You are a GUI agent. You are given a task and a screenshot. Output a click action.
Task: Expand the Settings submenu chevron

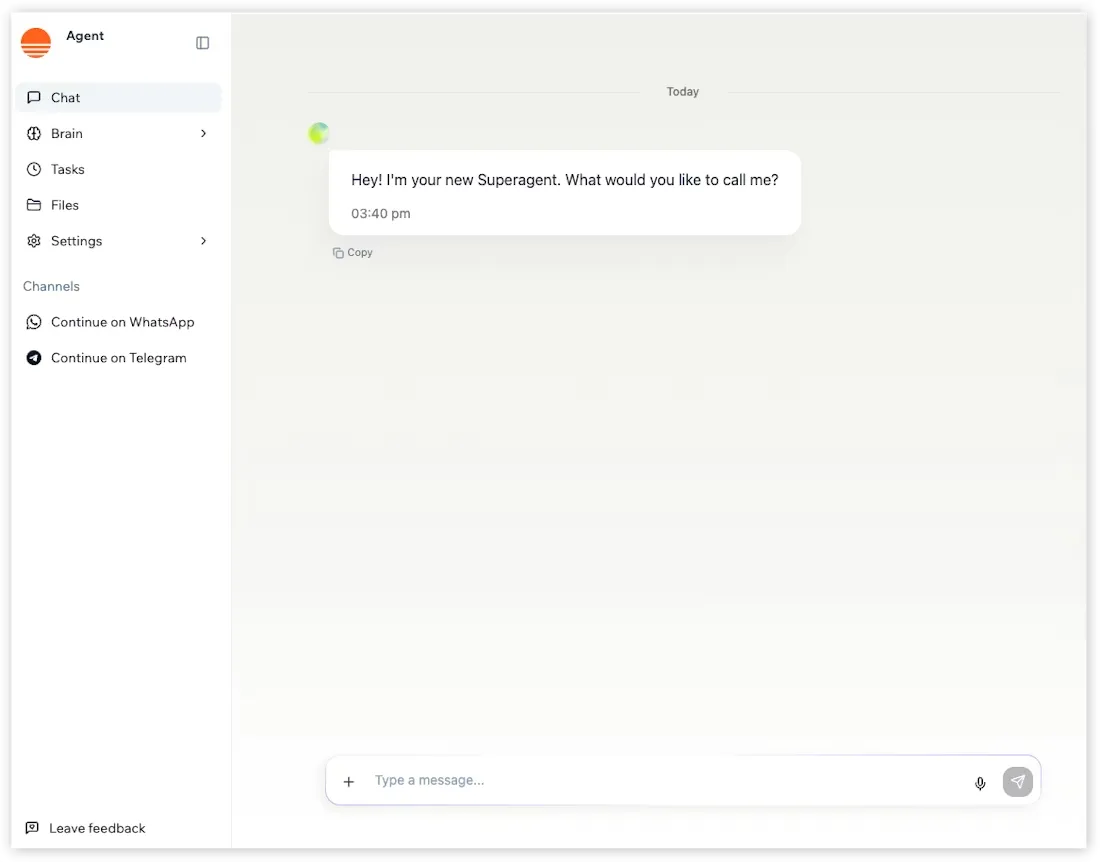click(203, 241)
